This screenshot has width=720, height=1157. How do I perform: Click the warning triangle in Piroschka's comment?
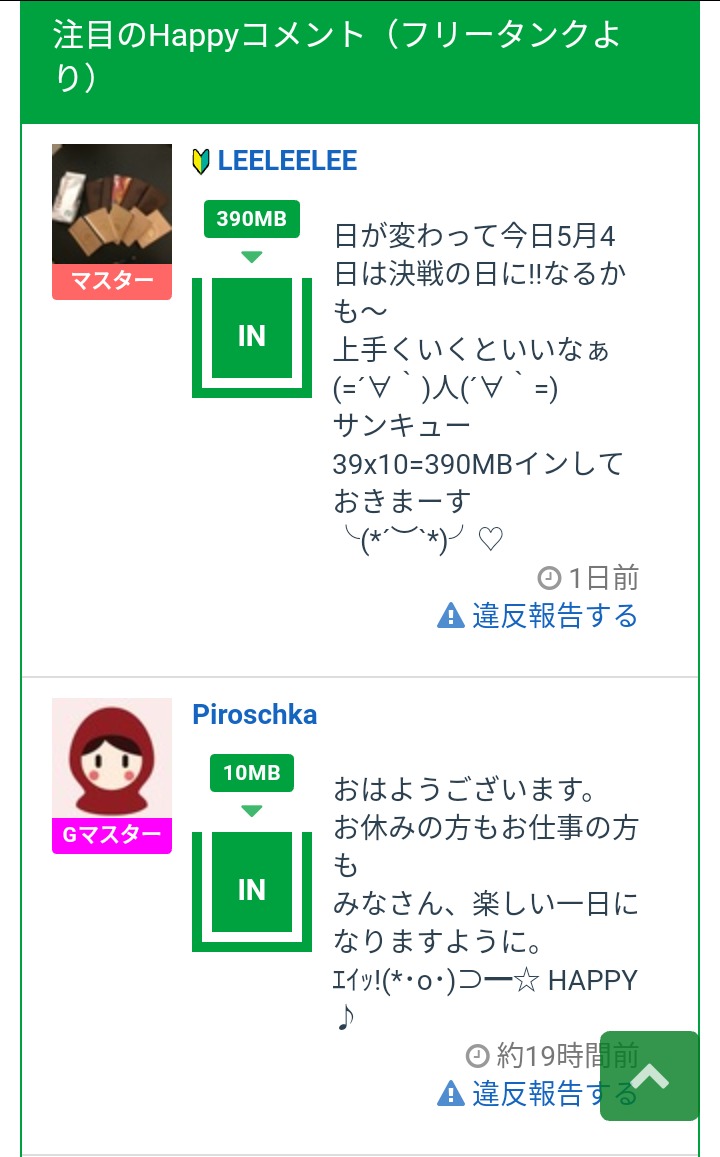click(451, 1093)
